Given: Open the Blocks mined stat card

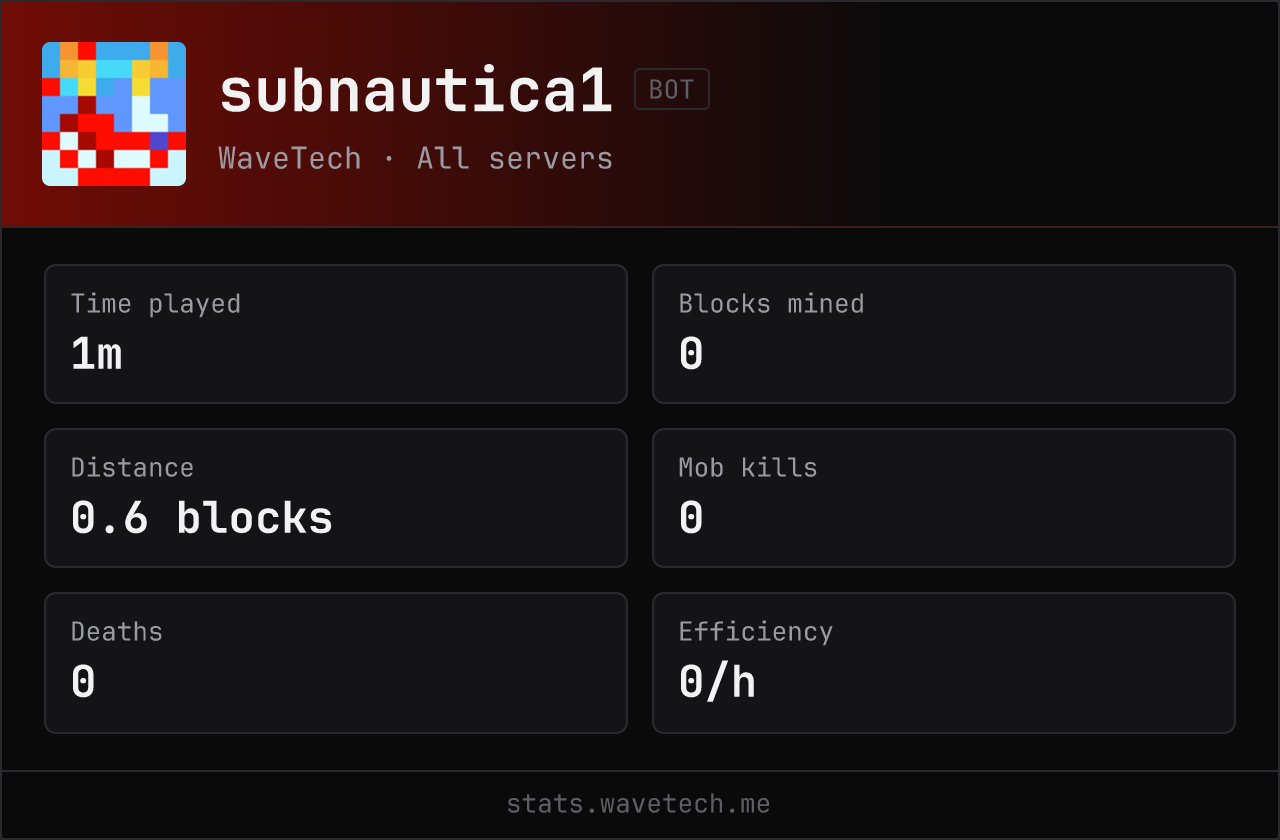Looking at the screenshot, I should (x=944, y=334).
